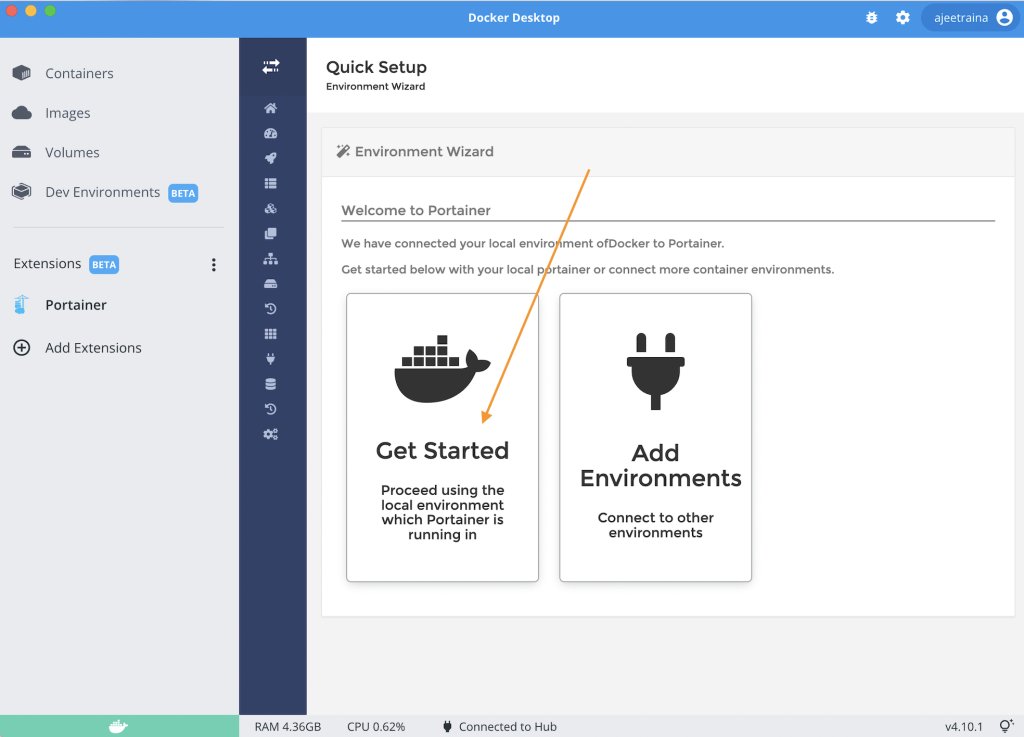Click the Portainer extension logo icon
1024x737 pixels.
point(22,305)
